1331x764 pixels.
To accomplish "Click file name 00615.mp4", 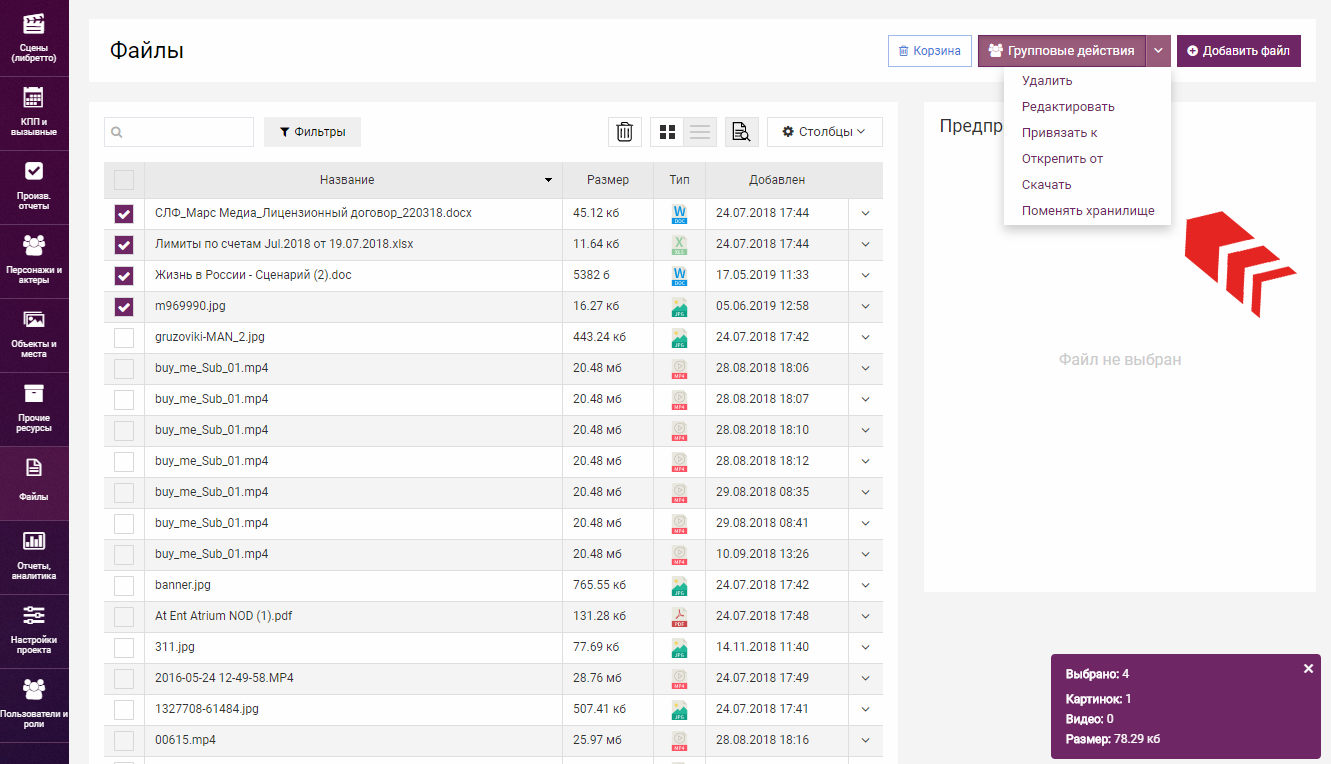I will point(186,740).
